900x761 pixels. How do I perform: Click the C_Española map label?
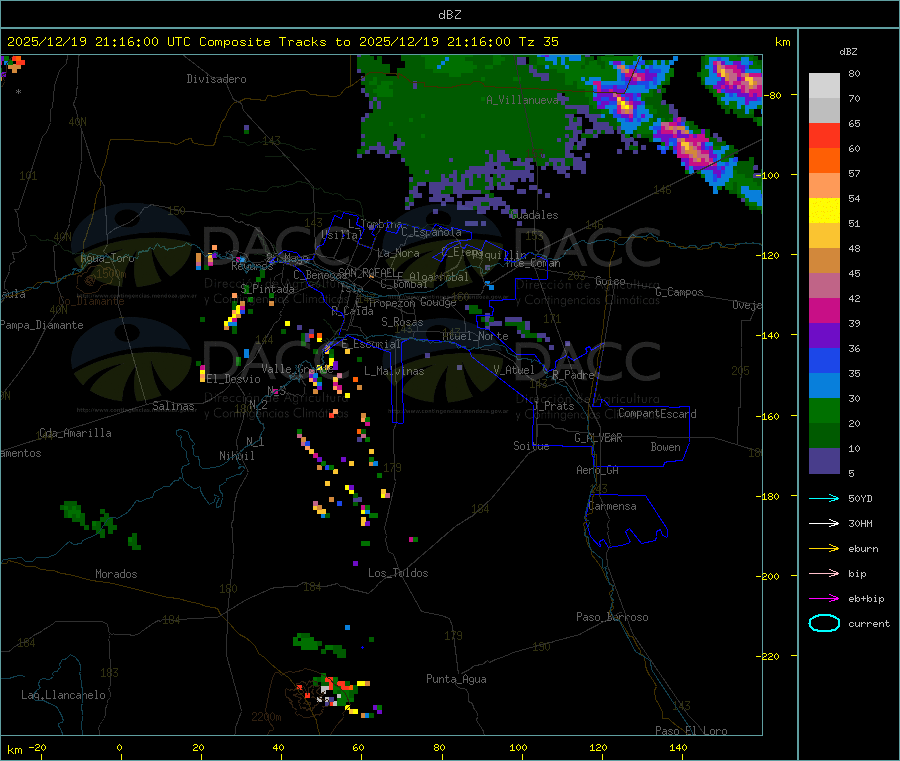click(432, 232)
